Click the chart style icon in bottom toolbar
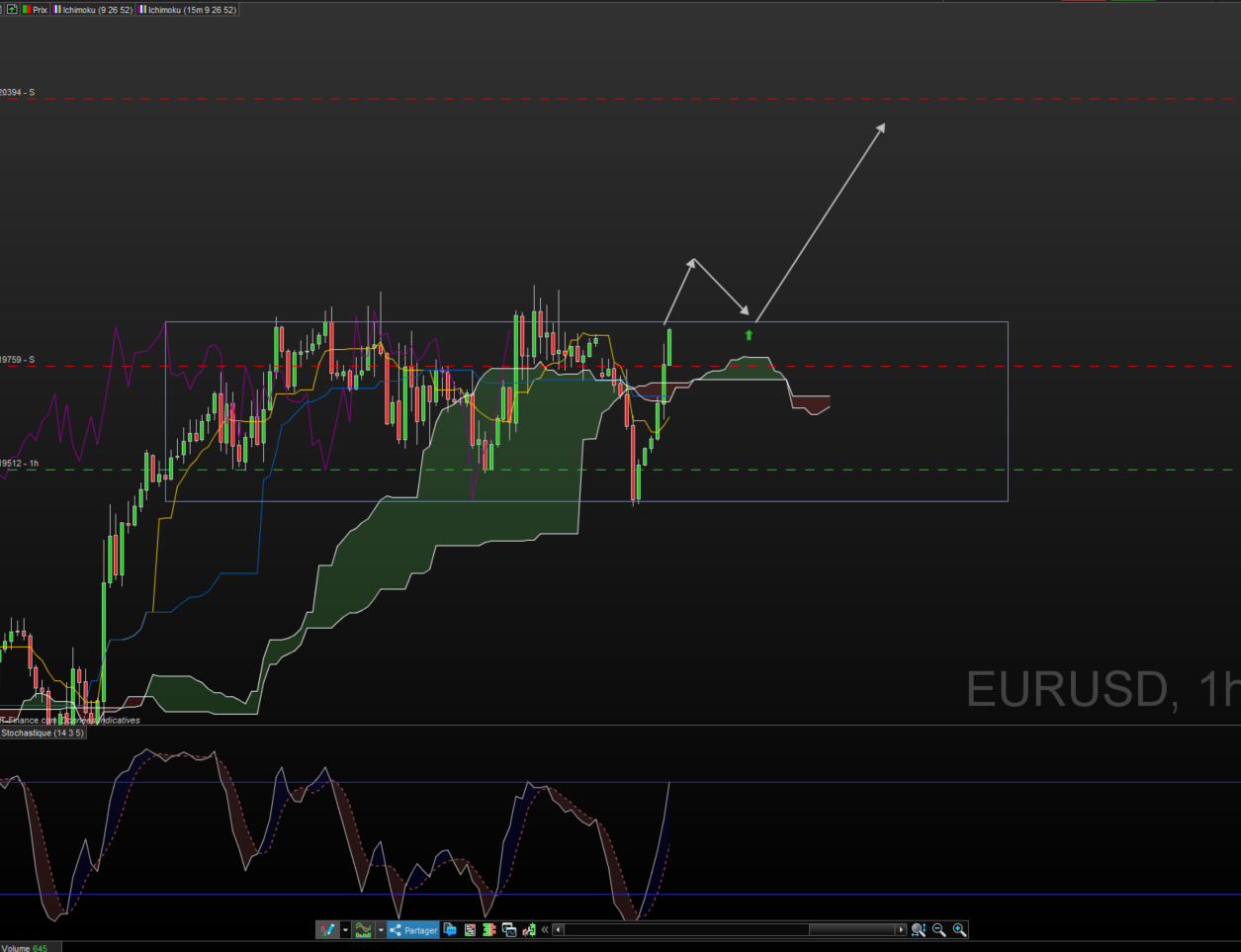 coord(326,930)
